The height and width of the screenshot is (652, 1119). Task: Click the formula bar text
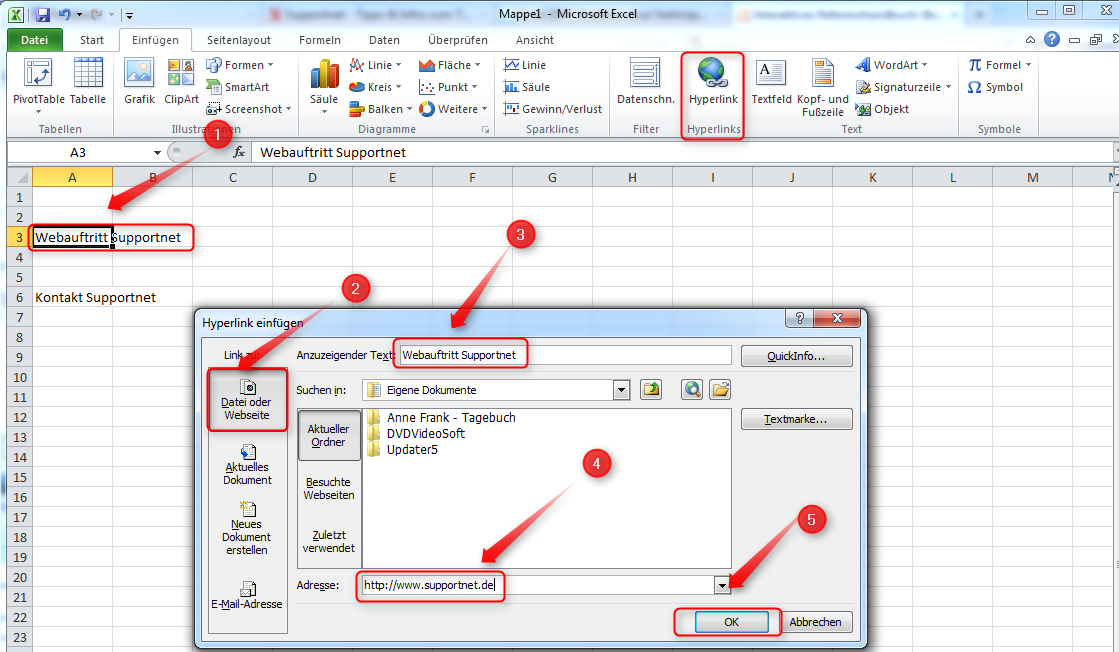coord(333,152)
